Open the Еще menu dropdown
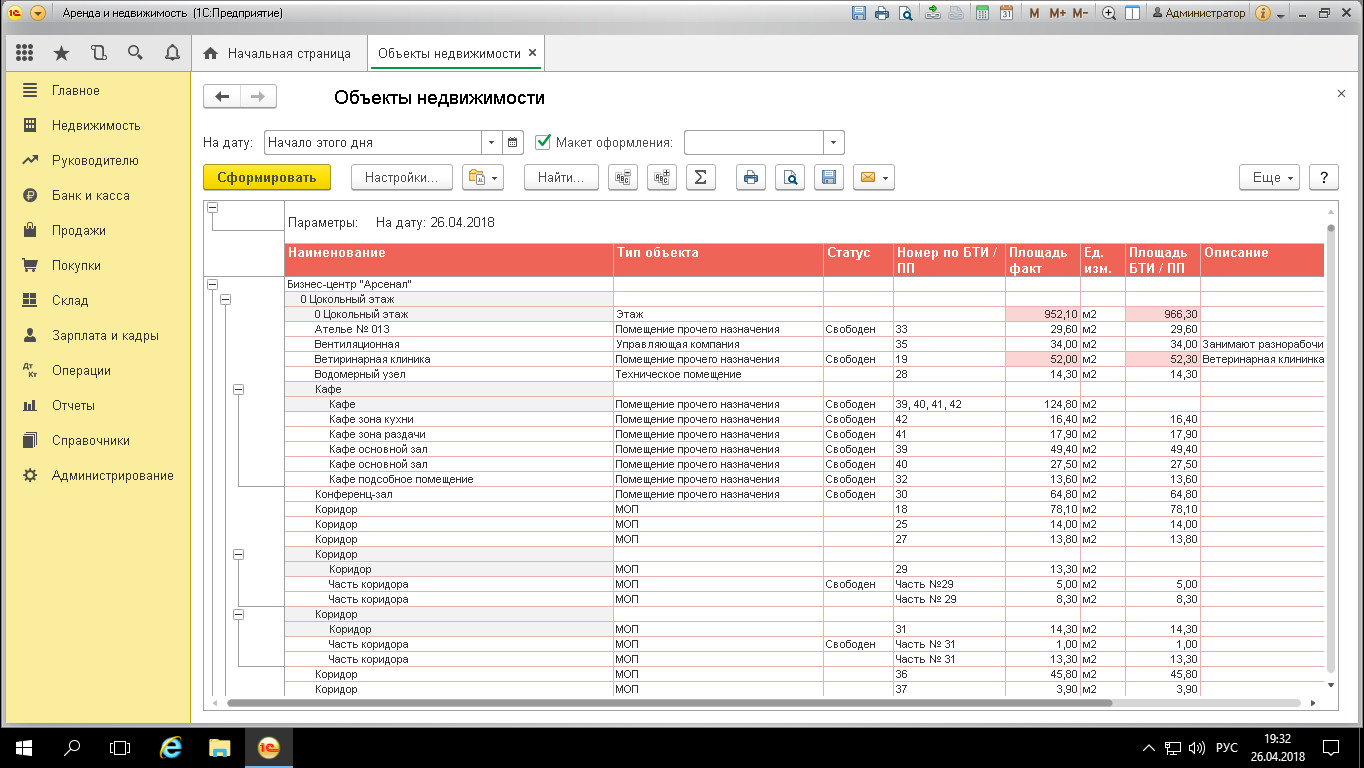Image resolution: width=1364 pixels, height=768 pixels. click(x=1269, y=177)
